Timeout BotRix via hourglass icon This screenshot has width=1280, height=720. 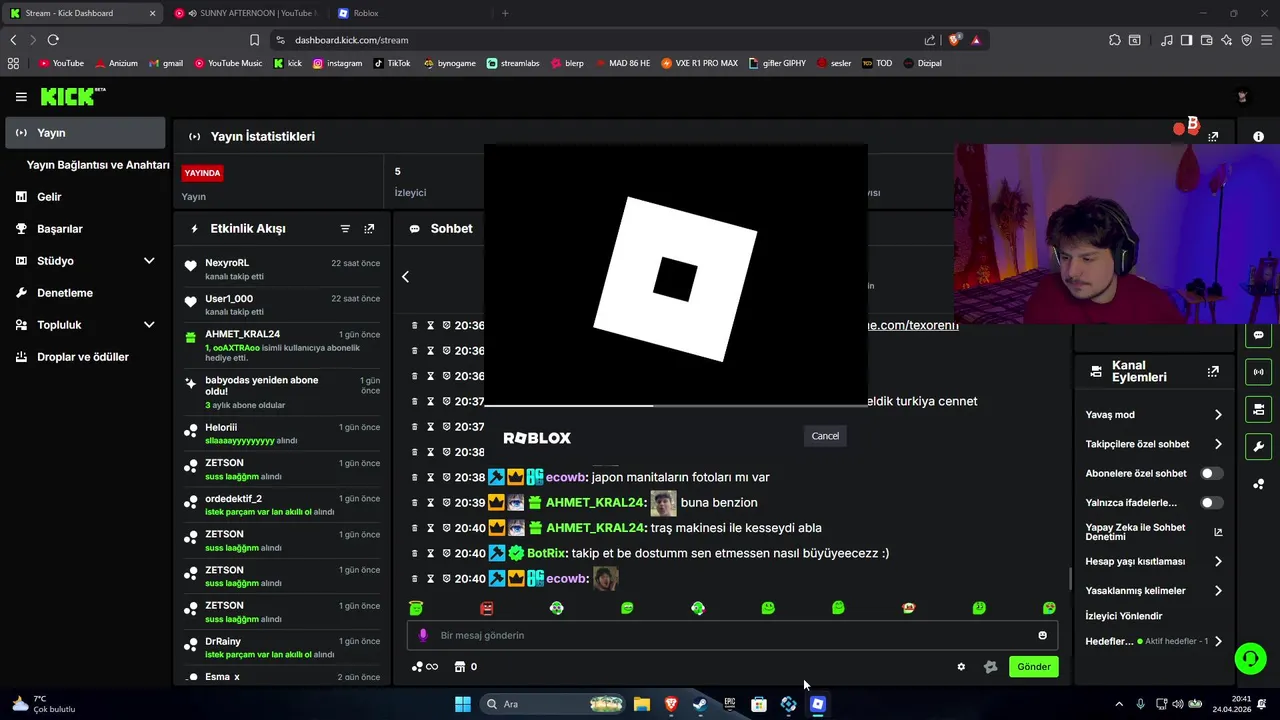point(431,553)
